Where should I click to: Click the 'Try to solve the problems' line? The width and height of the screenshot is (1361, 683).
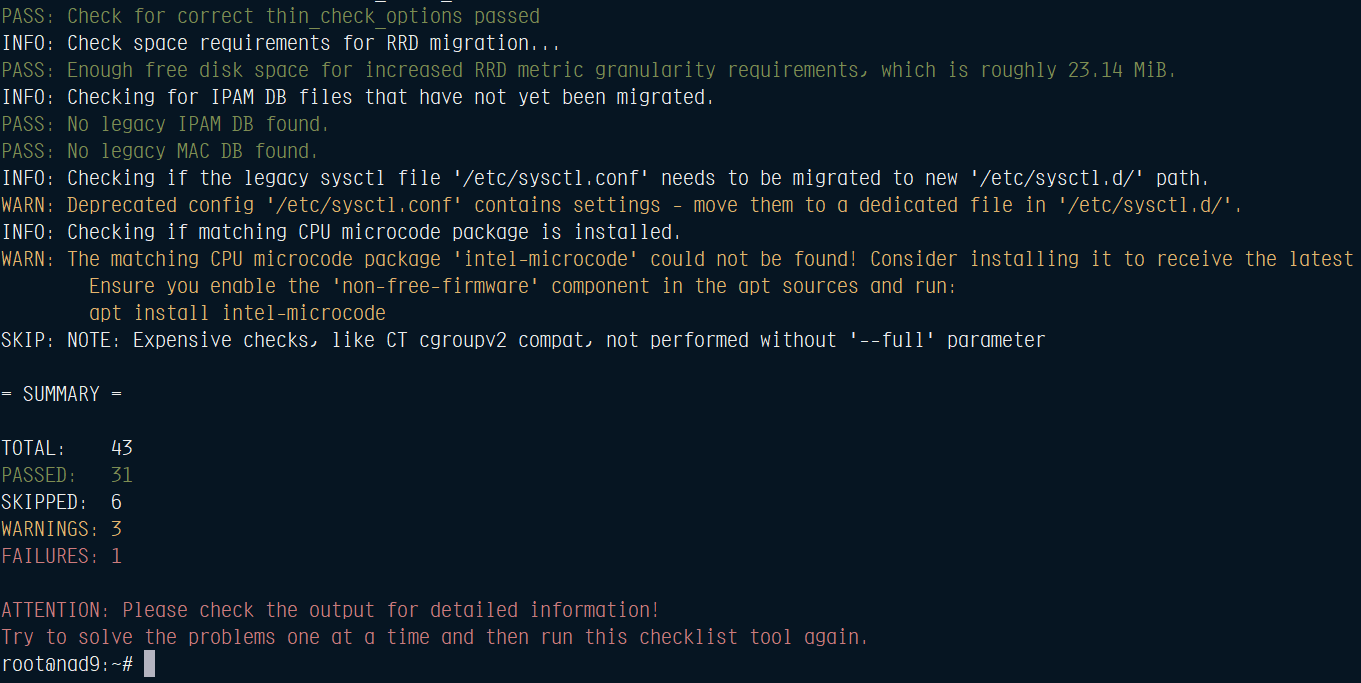click(435, 637)
